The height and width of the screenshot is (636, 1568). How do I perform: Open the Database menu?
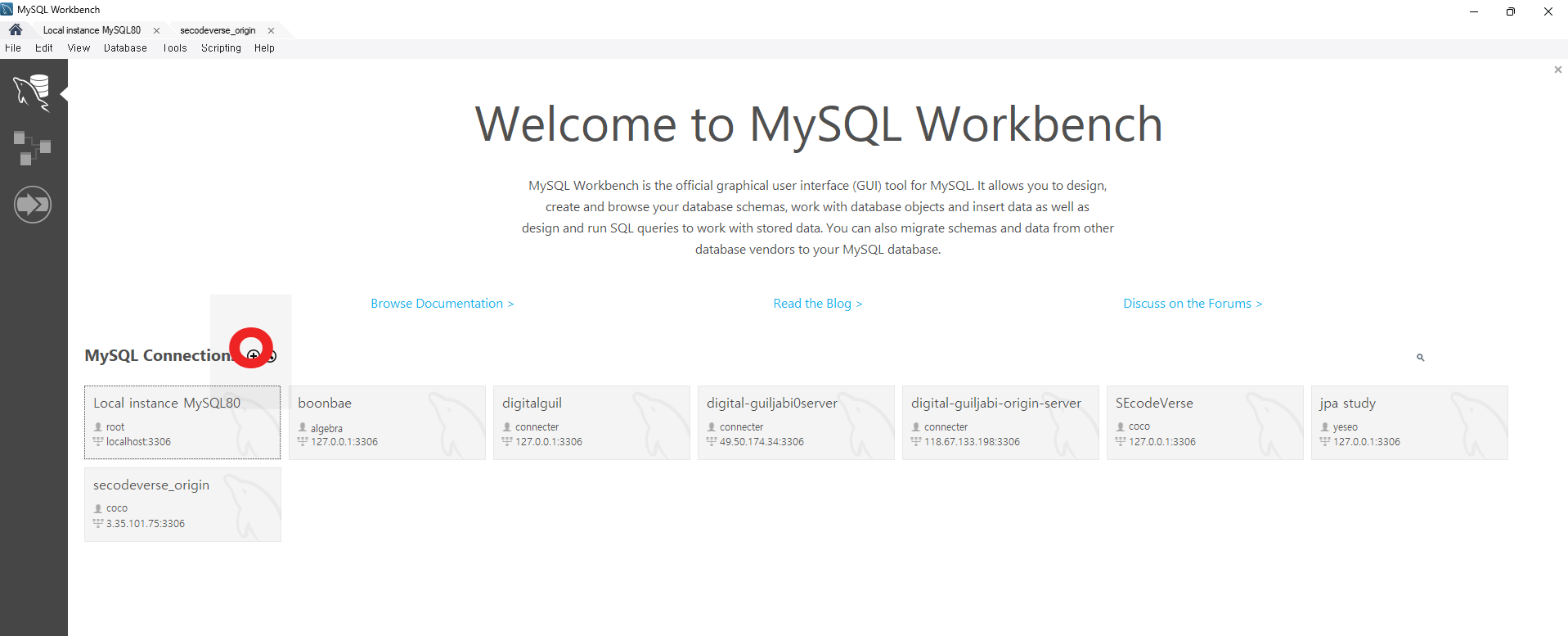[125, 48]
